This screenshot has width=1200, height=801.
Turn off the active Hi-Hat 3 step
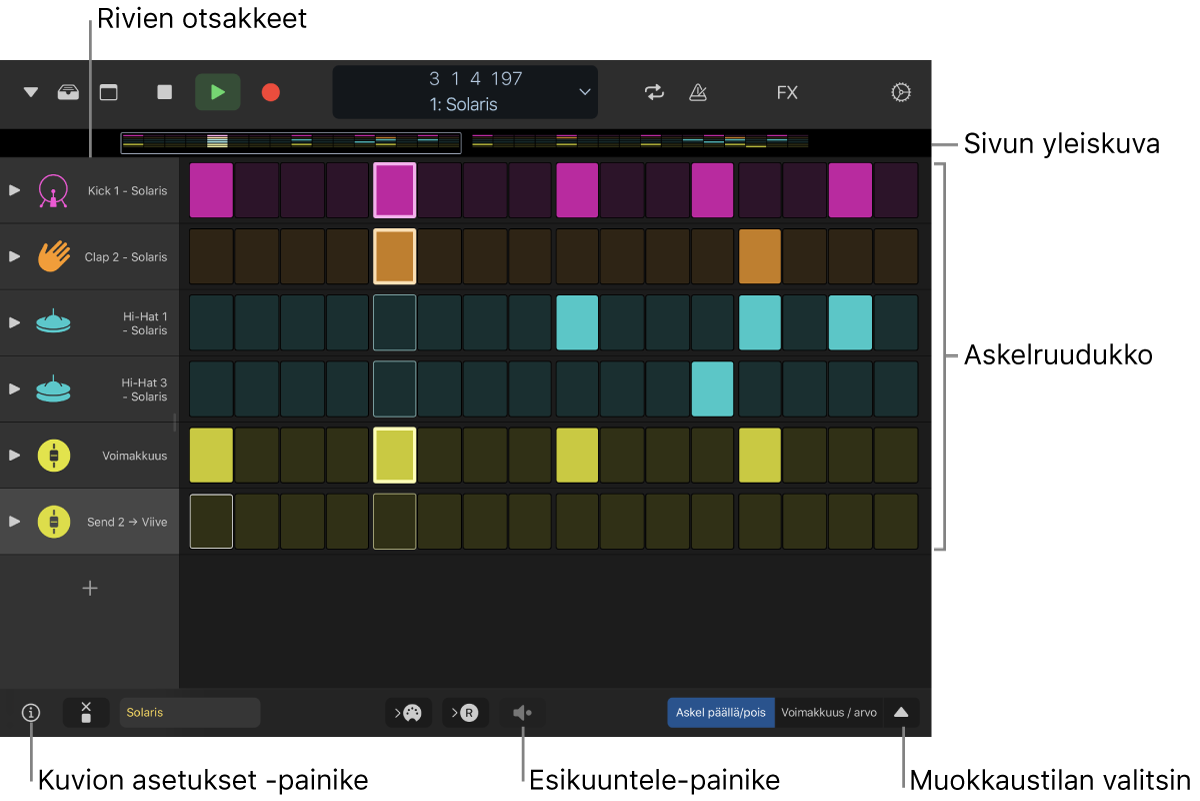click(713, 389)
